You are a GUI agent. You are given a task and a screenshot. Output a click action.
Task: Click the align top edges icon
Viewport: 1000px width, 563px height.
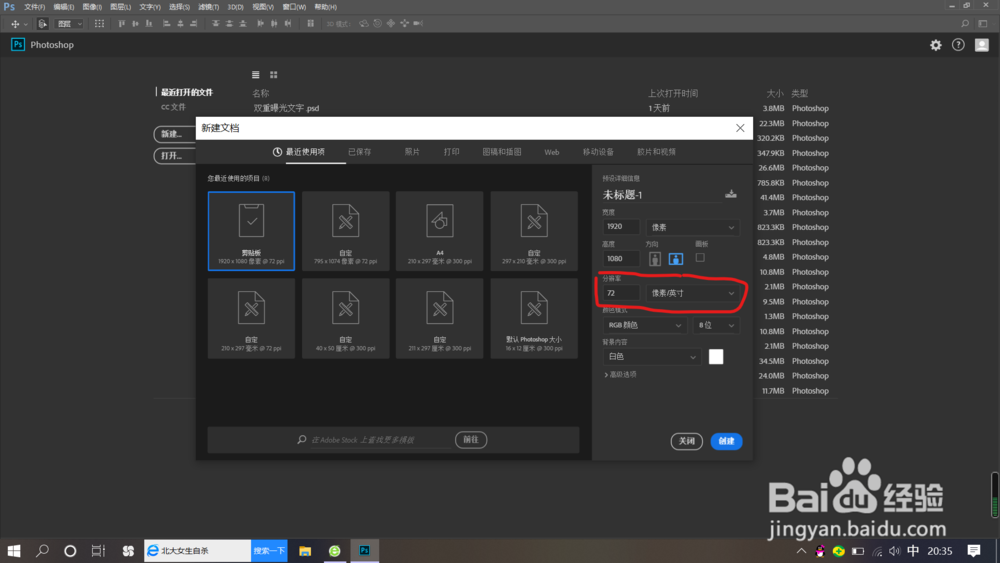click(121, 24)
